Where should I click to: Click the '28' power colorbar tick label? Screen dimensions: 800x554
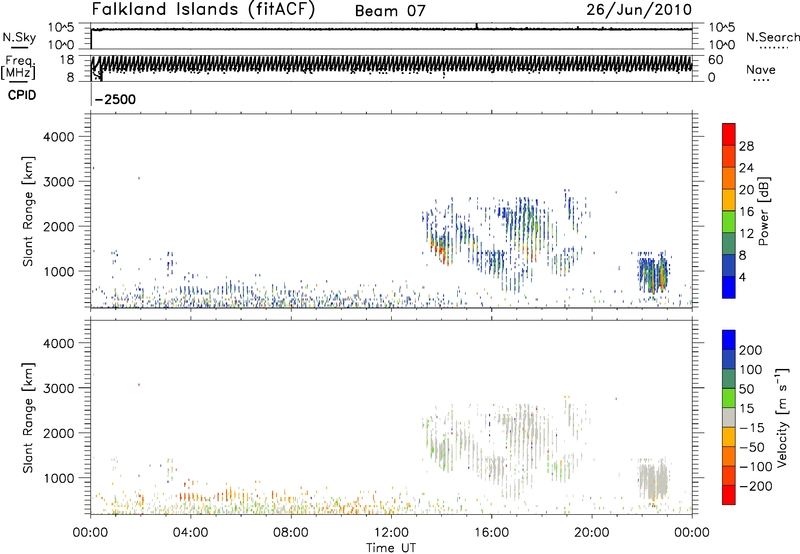(x=746, y=146)
